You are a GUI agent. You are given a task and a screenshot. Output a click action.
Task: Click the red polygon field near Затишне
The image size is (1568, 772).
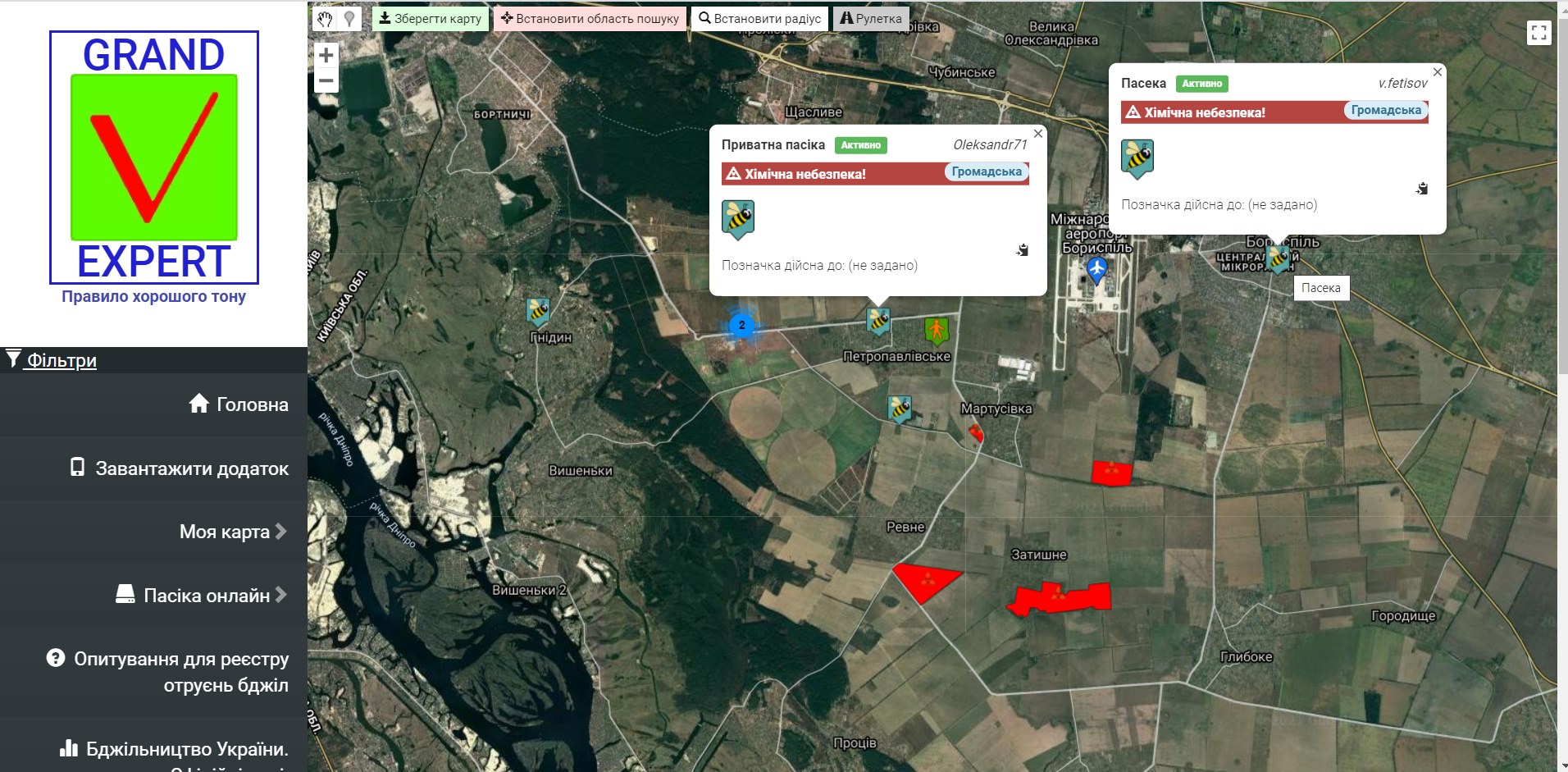tap(1060, 598)
